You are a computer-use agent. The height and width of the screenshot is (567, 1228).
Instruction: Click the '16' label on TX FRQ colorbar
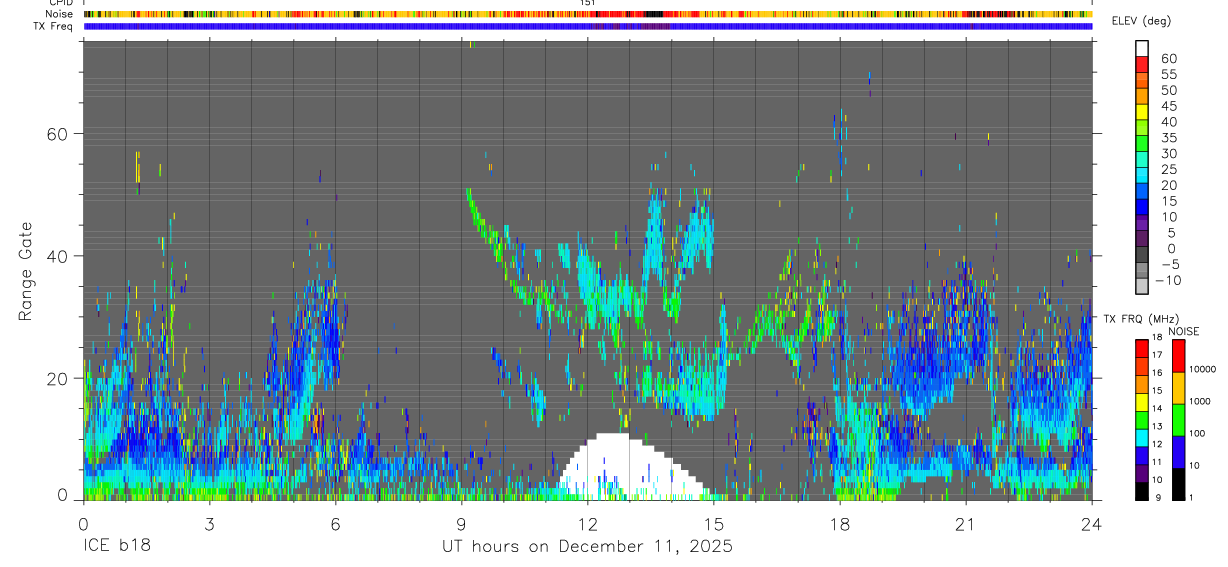pyautogui.click(x=1157, y=373)
